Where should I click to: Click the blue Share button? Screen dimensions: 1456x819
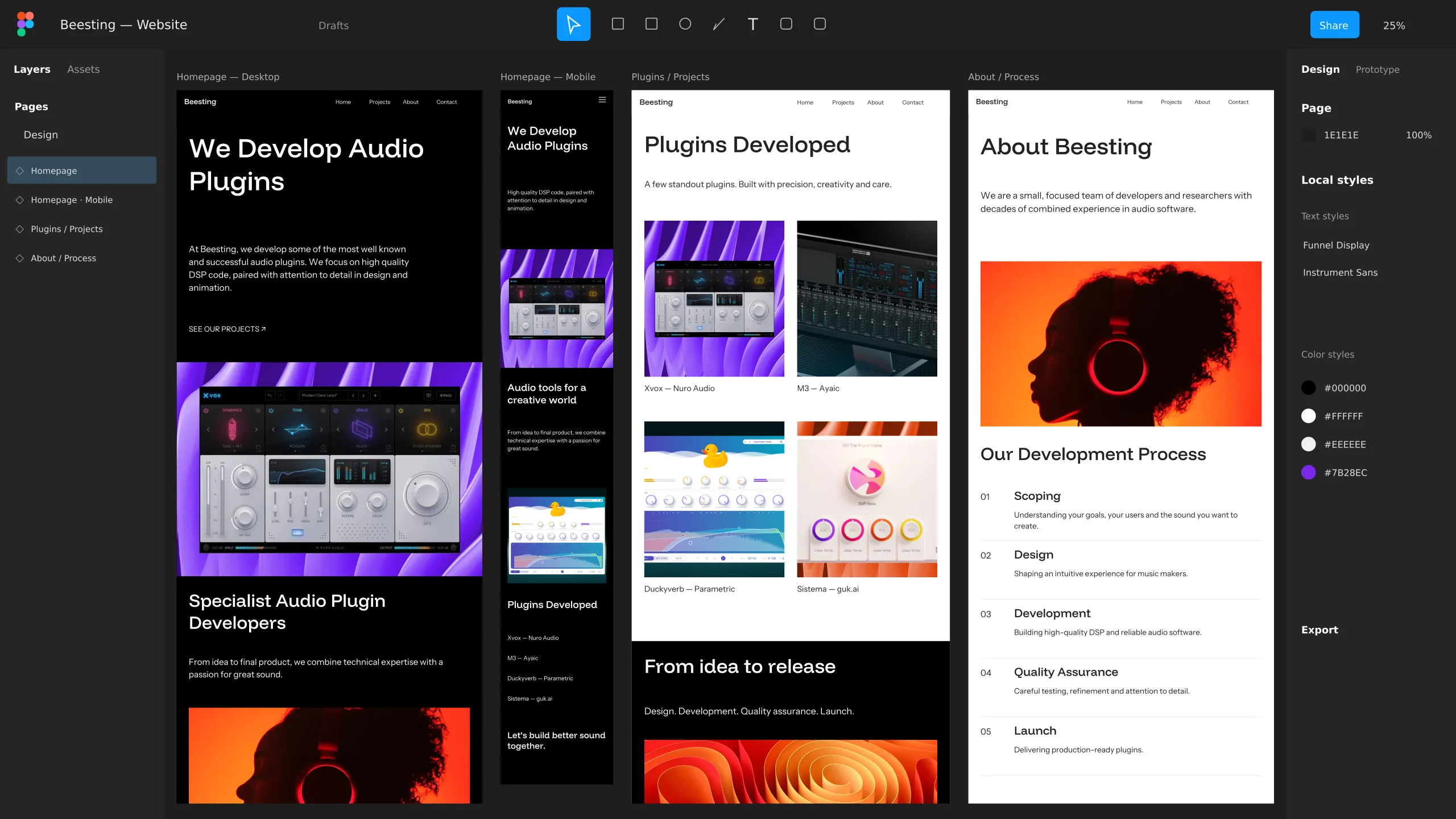[1334, 24]
